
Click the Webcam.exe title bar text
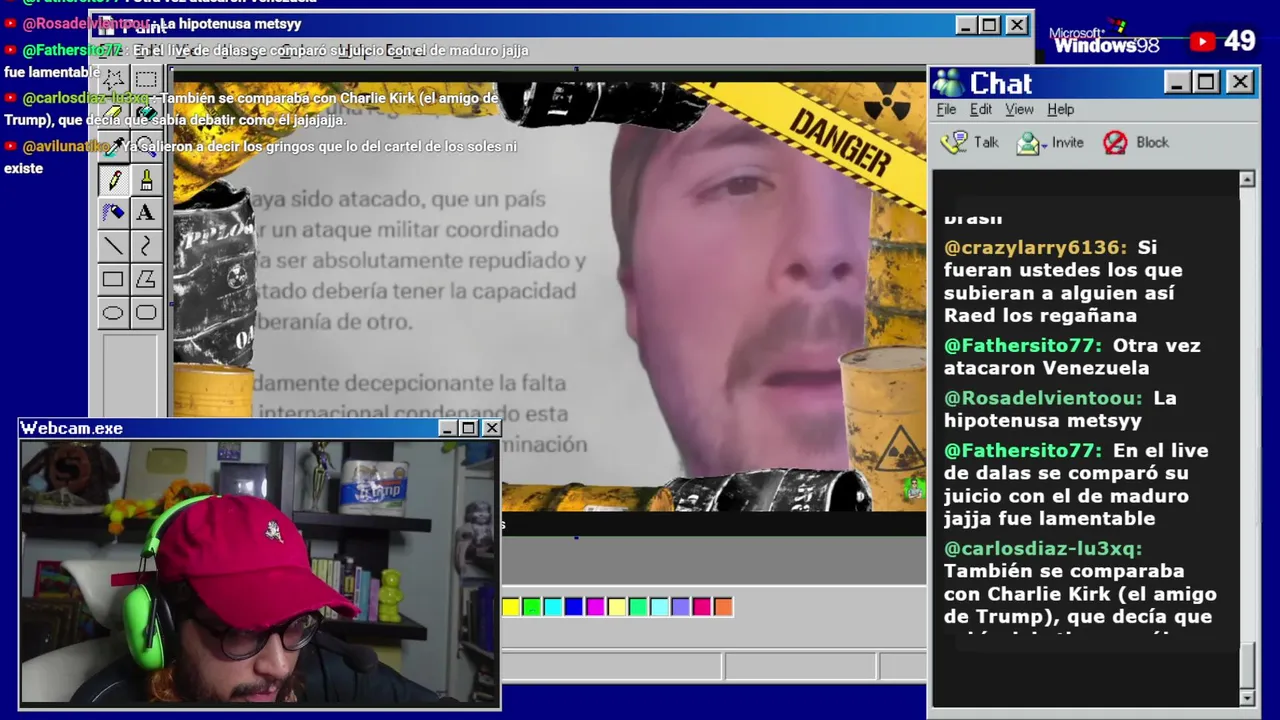(72, 428)
